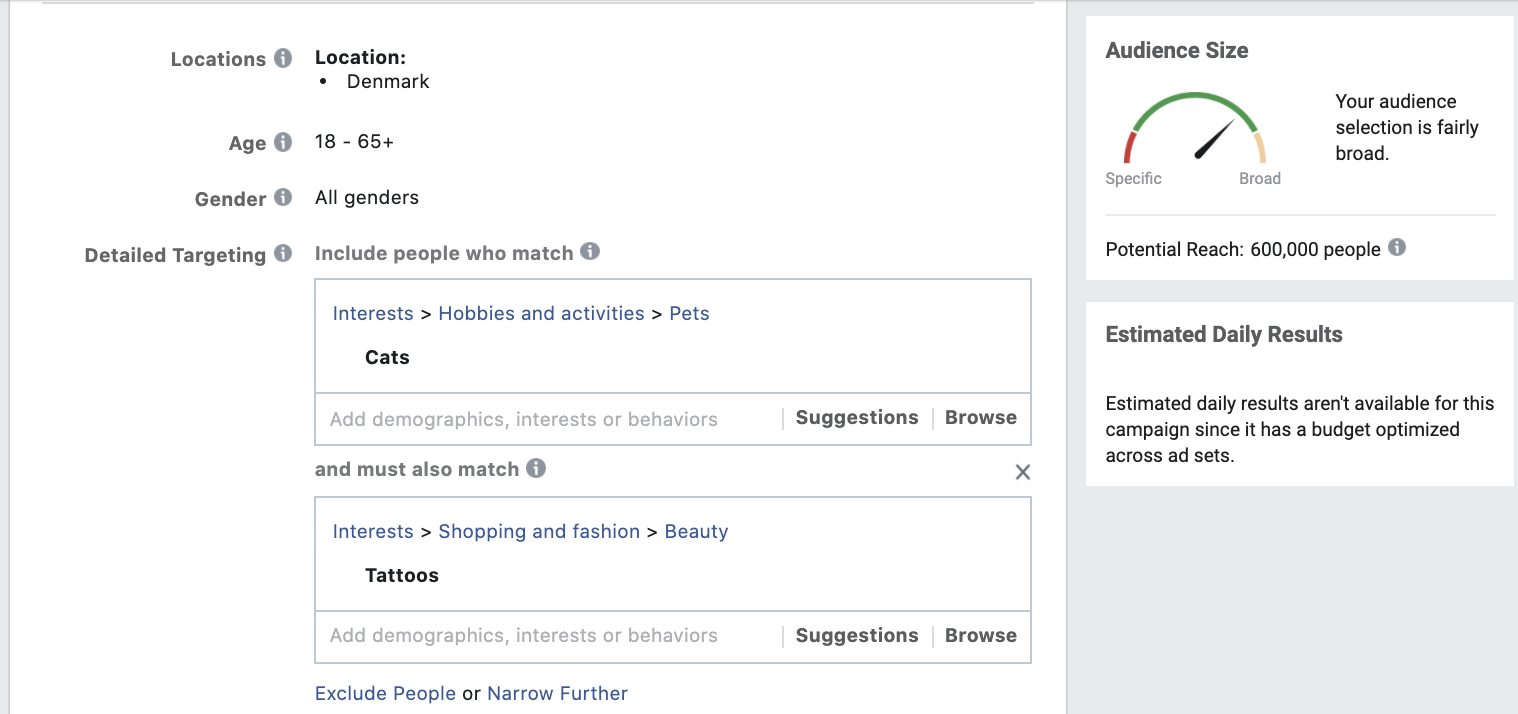Click Shopping and fashion breadcrumb link
This screenshot has height=714, width=1518.
click(x=539, y=532)
